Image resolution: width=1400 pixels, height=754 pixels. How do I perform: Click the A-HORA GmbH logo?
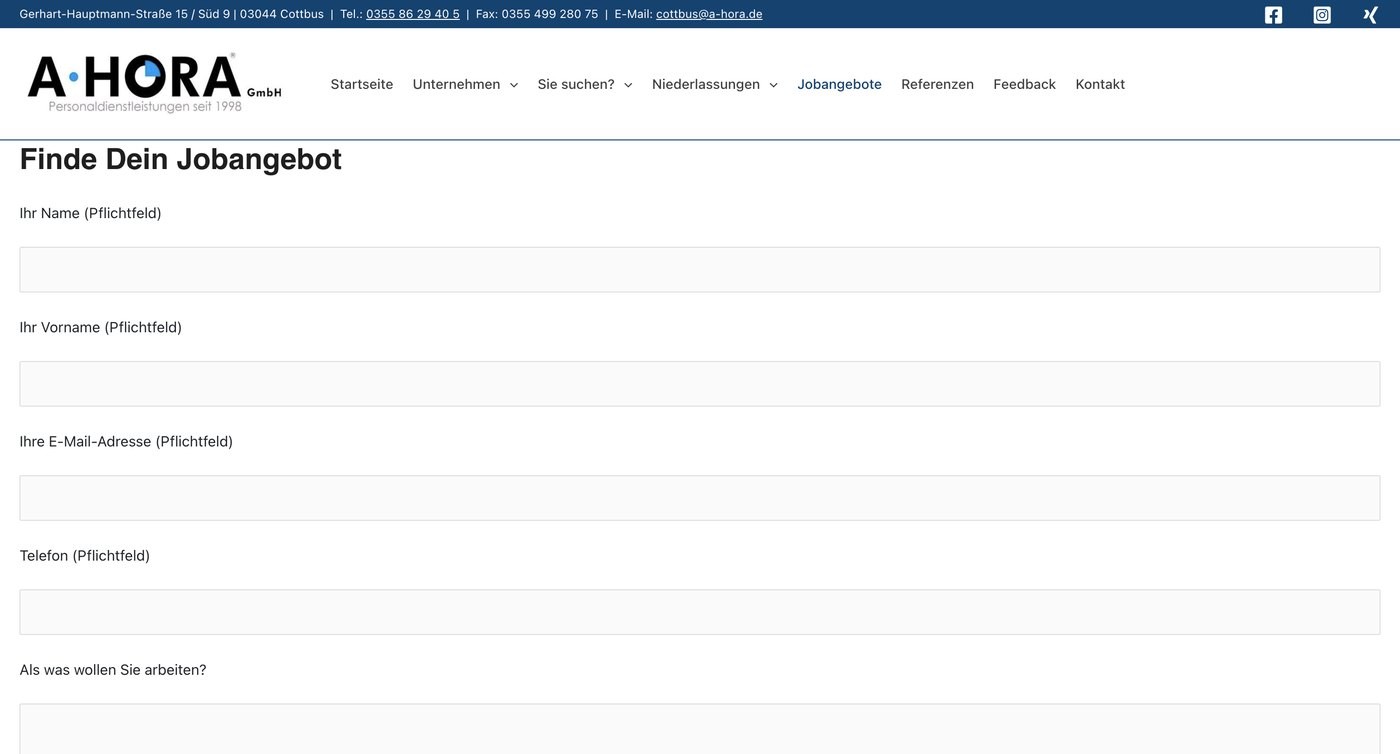coord(155,83)
